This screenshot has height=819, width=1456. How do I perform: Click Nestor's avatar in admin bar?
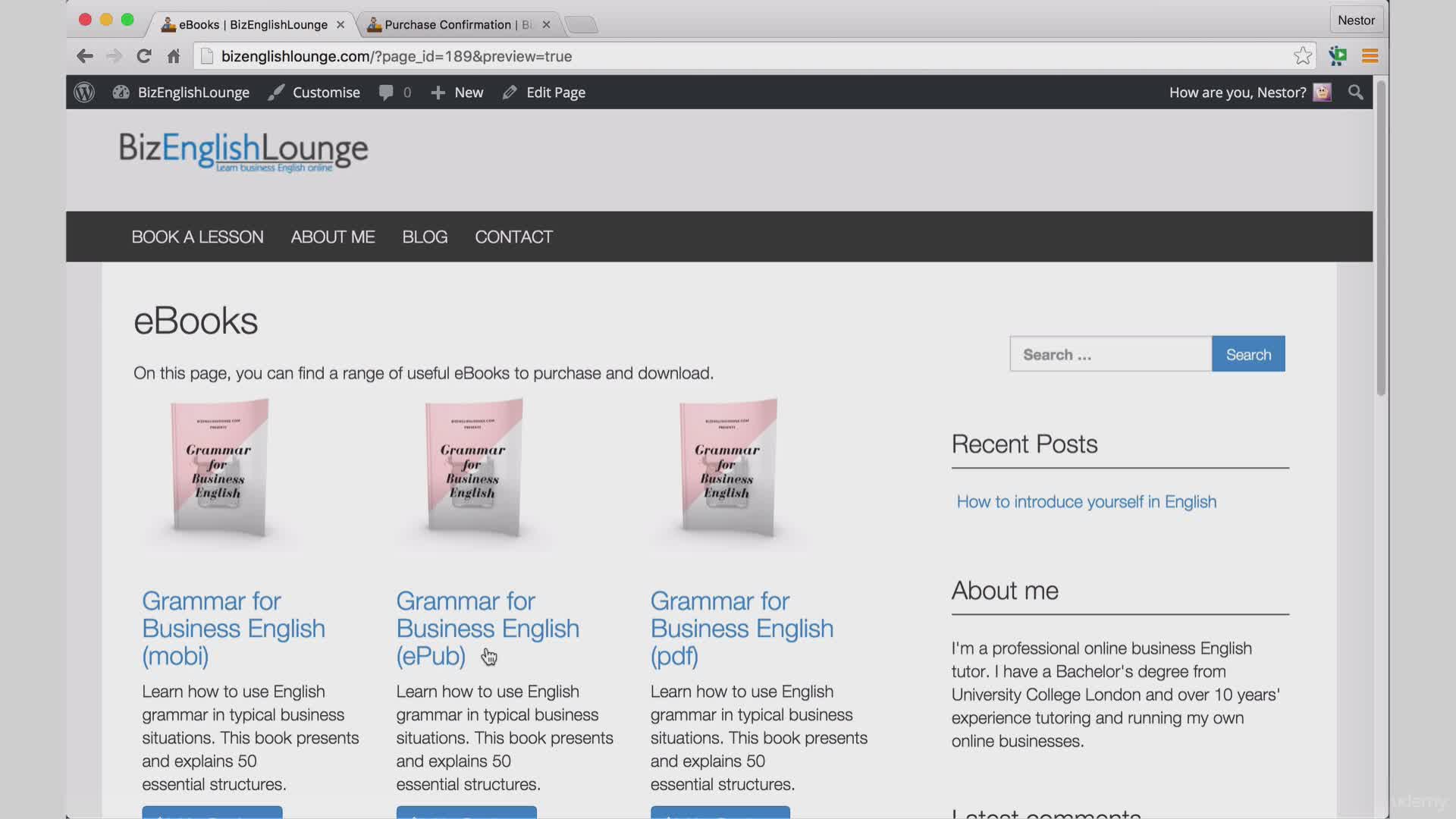tap(1322, 93)
